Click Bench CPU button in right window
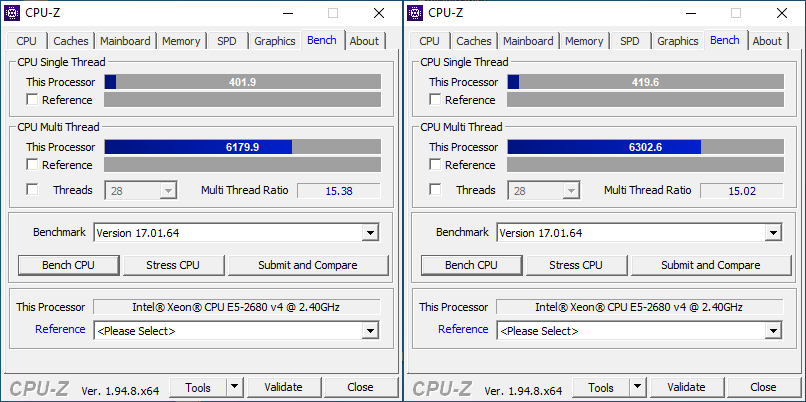The image size is (806, 402). [x=472, y=265]
